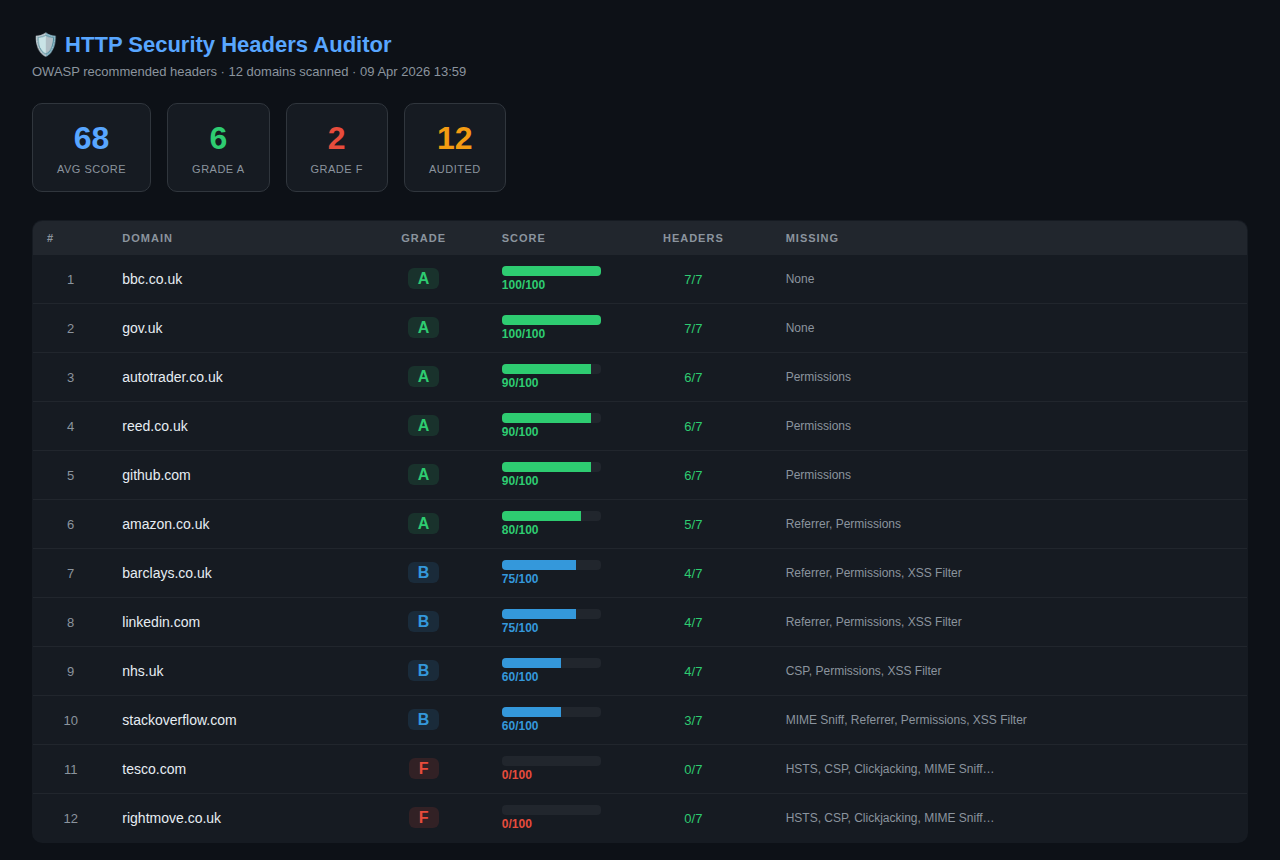Viewport: 1280px width, 860px height.
Task: Sort the table by the DOMAIN column
Action: [147, 238]
